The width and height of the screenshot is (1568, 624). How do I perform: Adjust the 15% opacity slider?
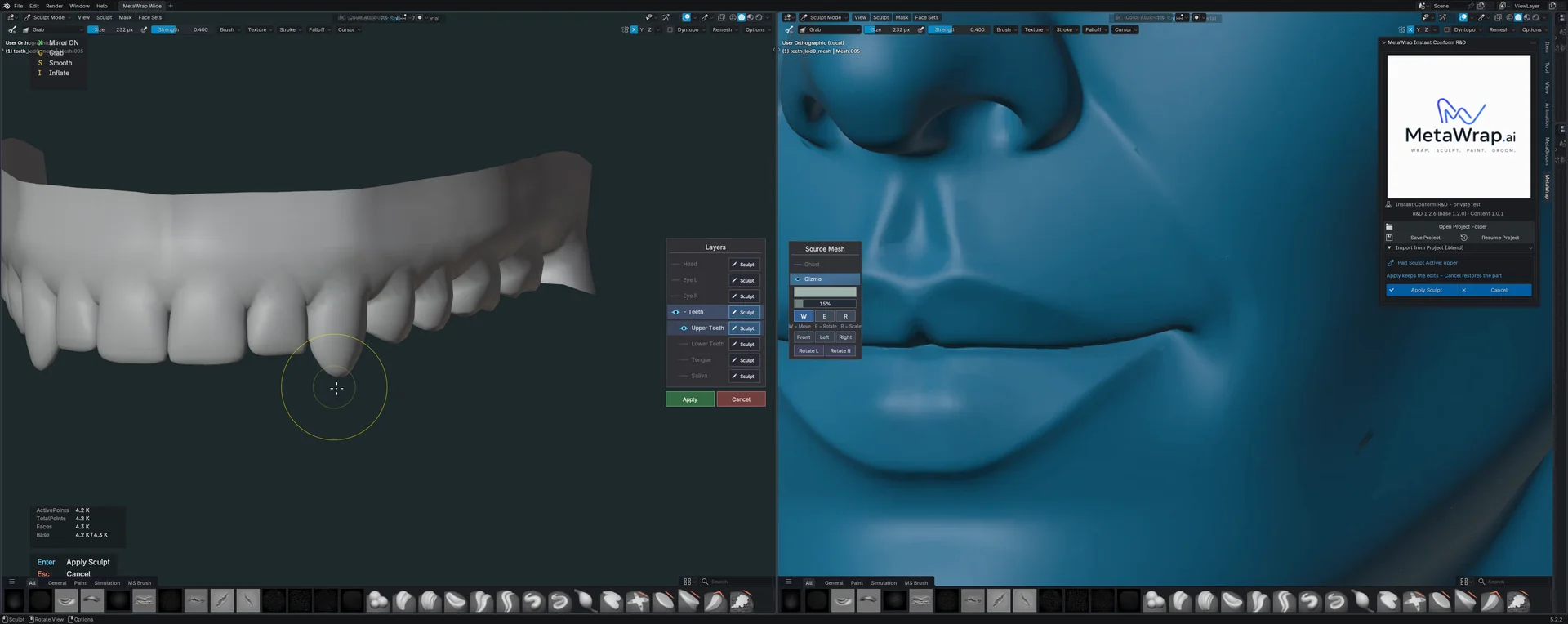point(826,304)
